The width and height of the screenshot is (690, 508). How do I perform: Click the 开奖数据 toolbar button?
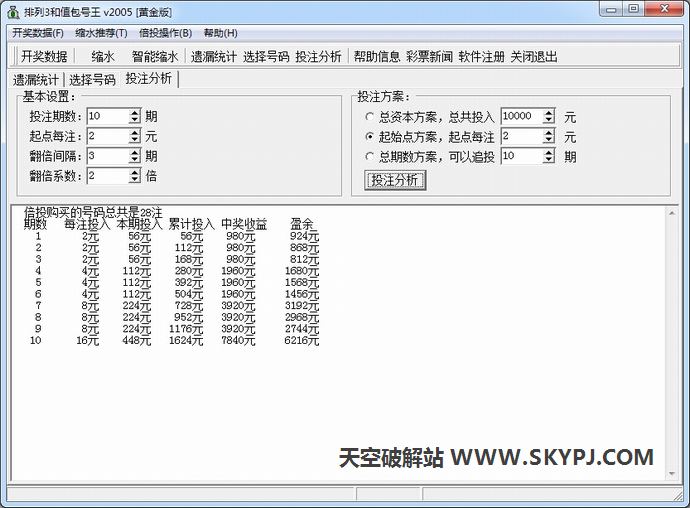44,57
